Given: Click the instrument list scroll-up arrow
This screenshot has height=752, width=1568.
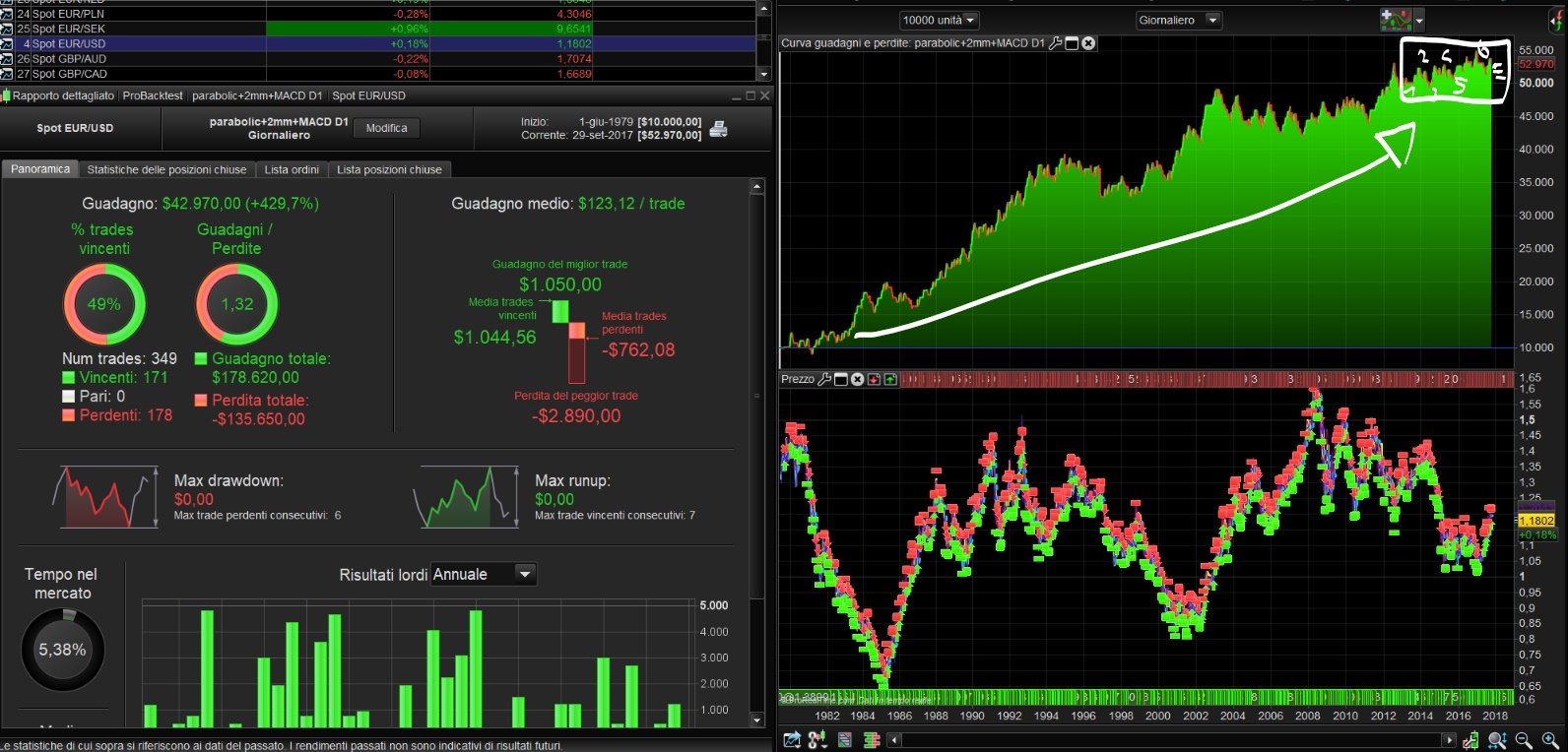Looking at the screenshot, I should [x=763, y=7].
